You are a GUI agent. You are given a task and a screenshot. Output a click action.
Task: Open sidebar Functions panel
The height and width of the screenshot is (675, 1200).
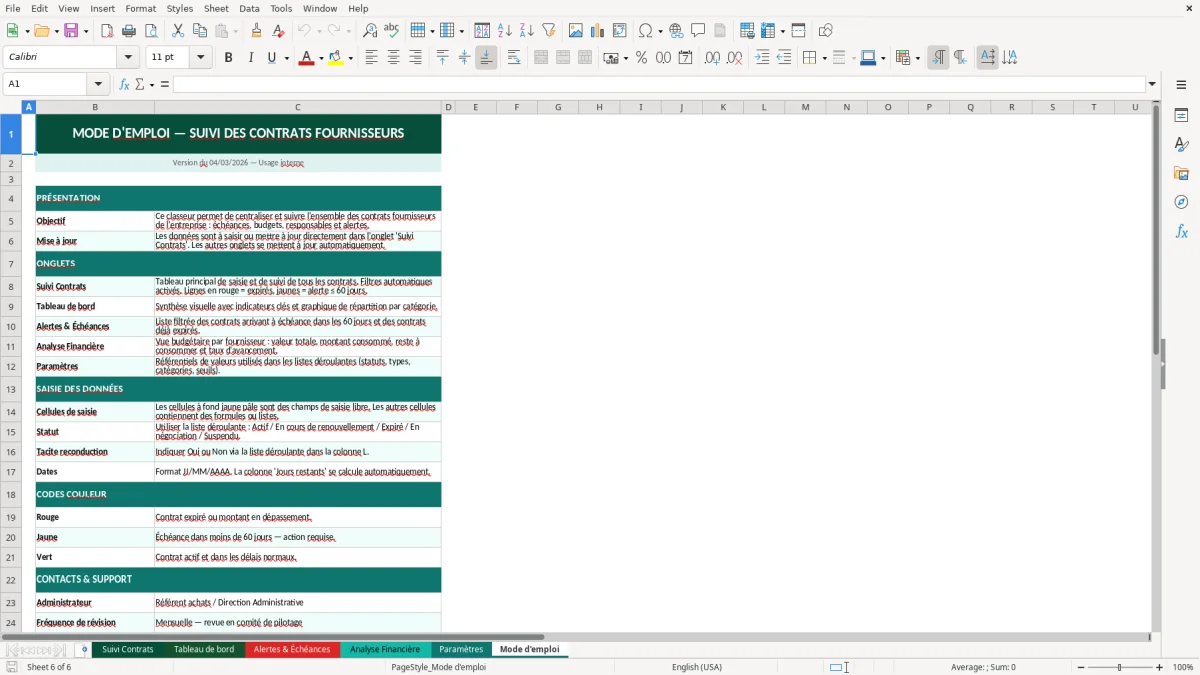[x=1181, y=231]
